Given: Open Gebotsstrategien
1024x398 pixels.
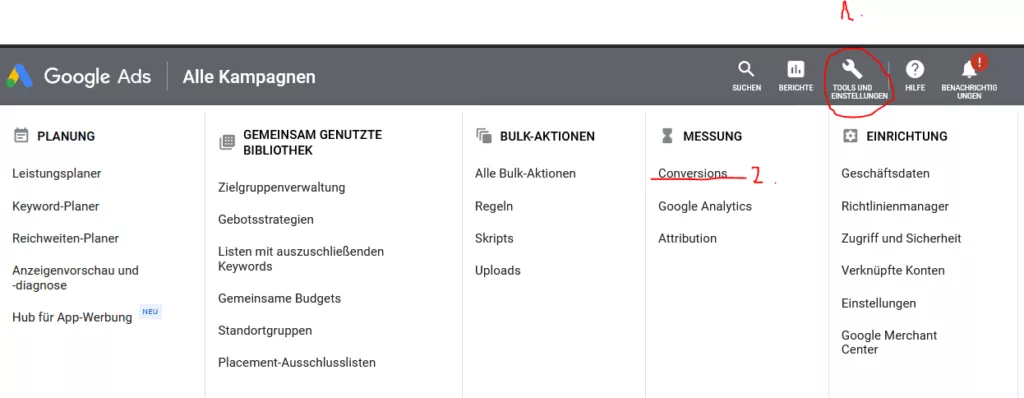Looking at the screenshot, I should [x=266, y=220].
